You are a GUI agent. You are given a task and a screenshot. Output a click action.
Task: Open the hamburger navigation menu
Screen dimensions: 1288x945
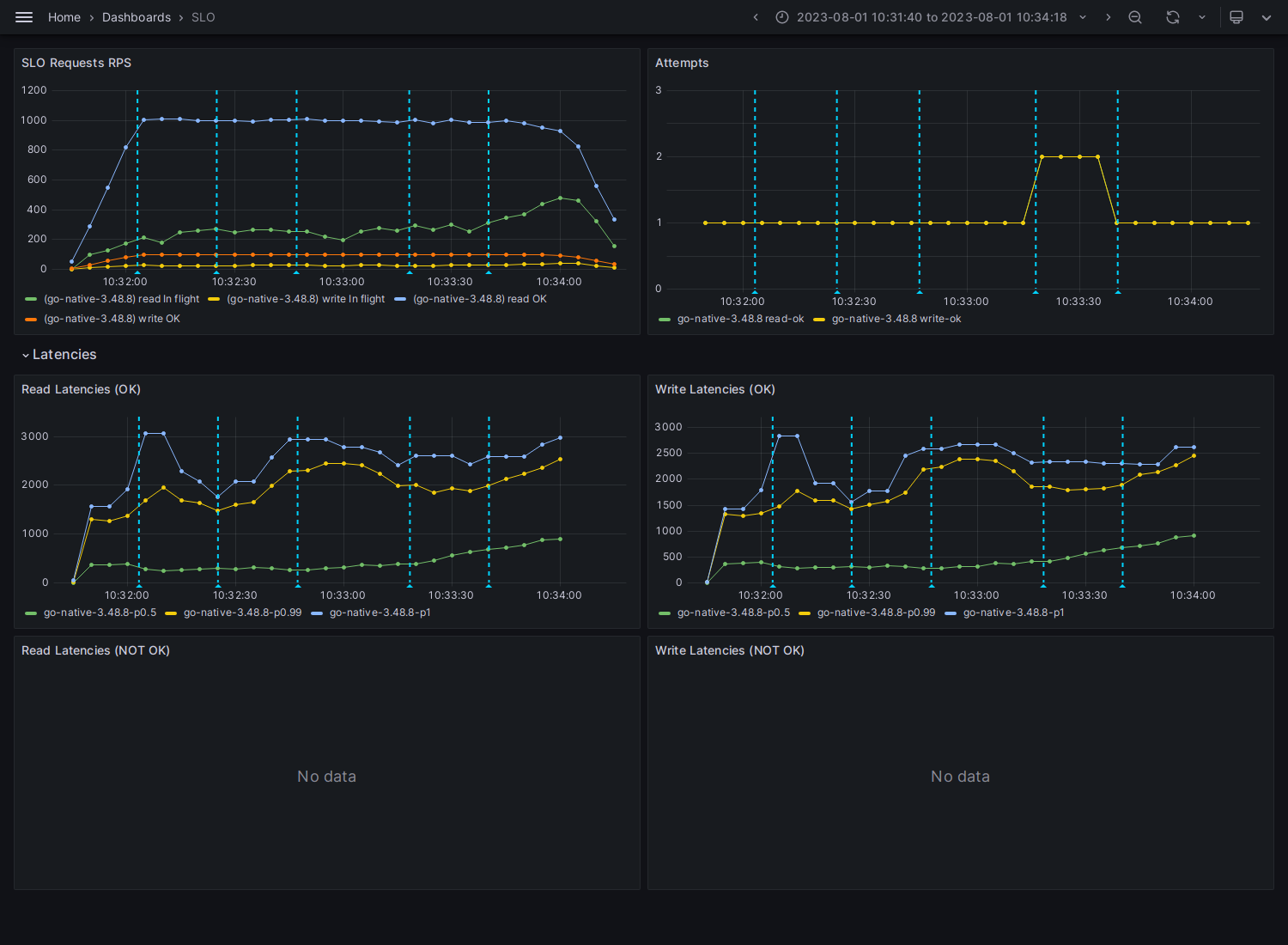coord(24,17)
